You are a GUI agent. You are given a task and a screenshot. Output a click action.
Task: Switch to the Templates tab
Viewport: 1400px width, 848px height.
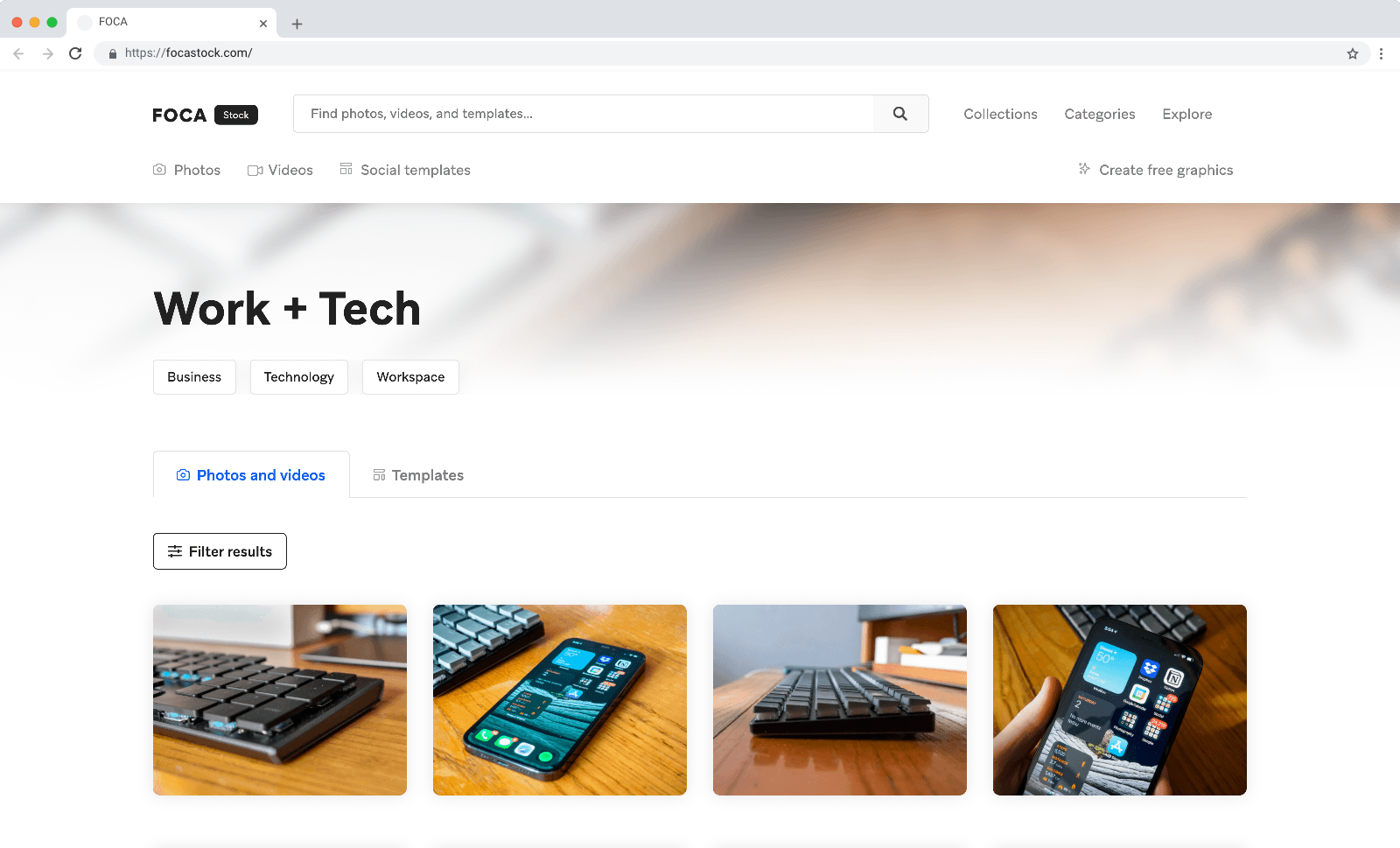coord(418,475)
